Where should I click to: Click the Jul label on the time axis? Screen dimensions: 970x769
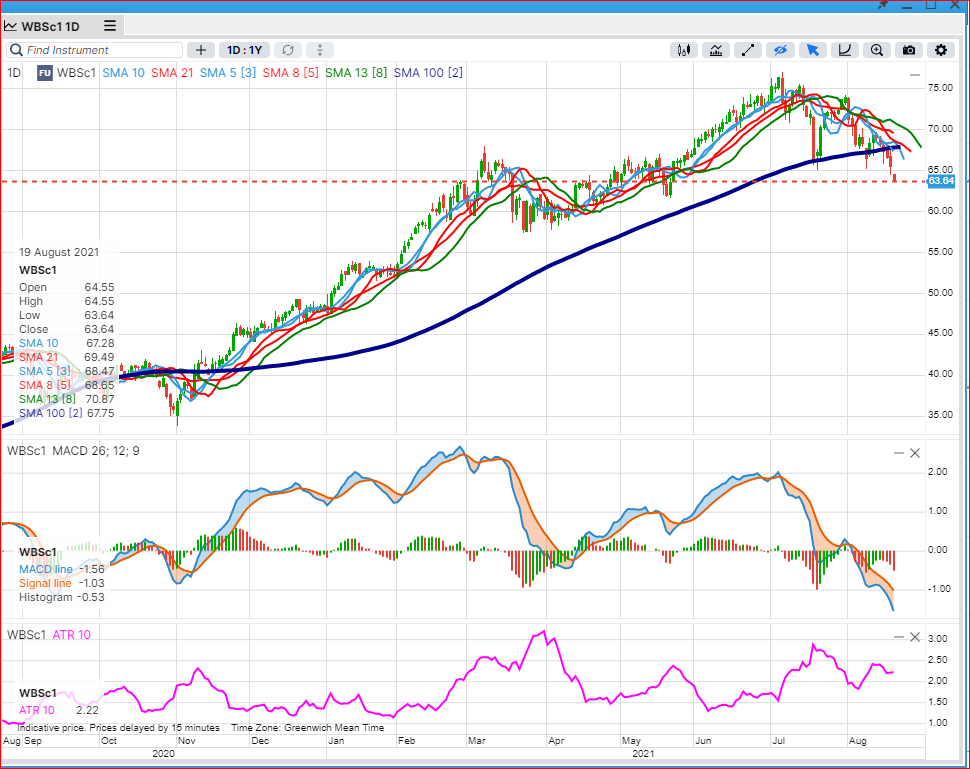tap(778, 741)
